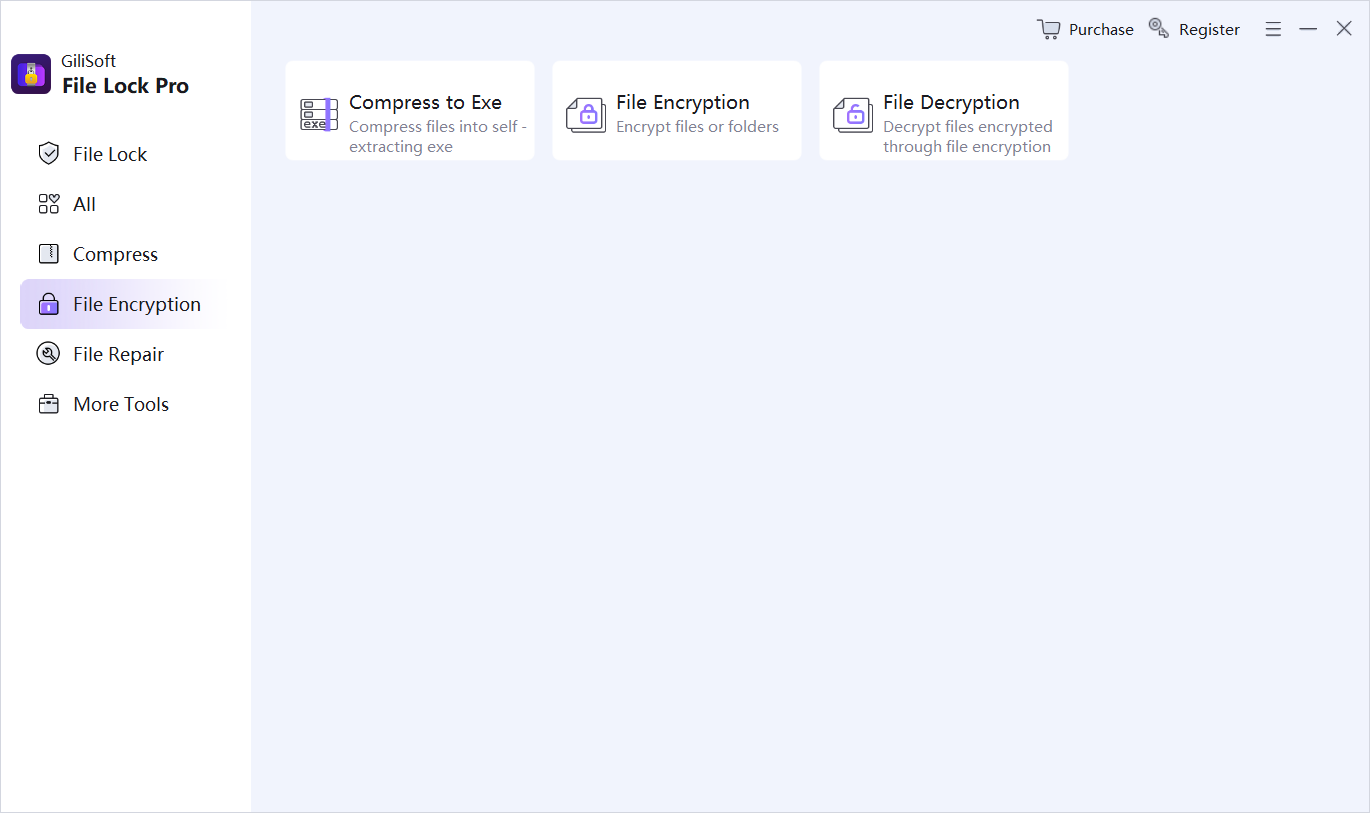Open the More Tools sidebar item
Viewport: 1370px width, 813px height.
[121, 404]
